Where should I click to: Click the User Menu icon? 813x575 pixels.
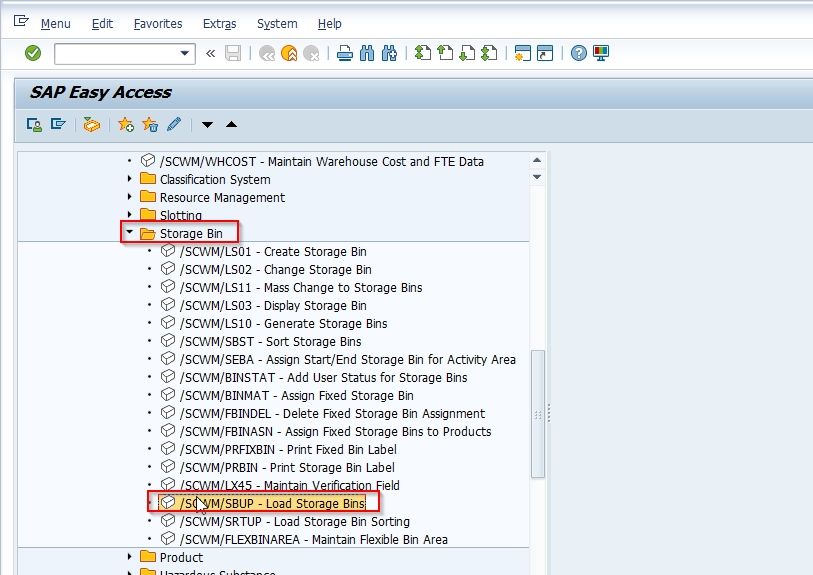(x=34, y=124)
